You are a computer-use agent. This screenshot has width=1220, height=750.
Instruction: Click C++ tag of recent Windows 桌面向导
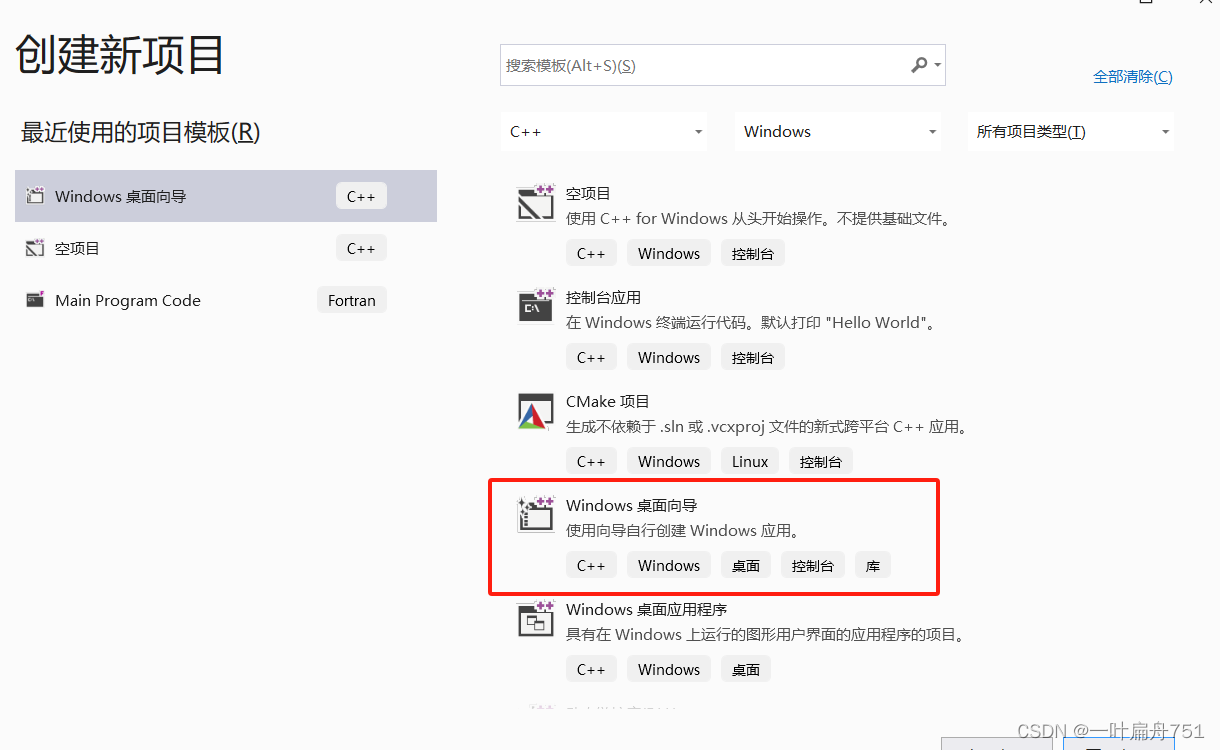[x=361, y=196]
